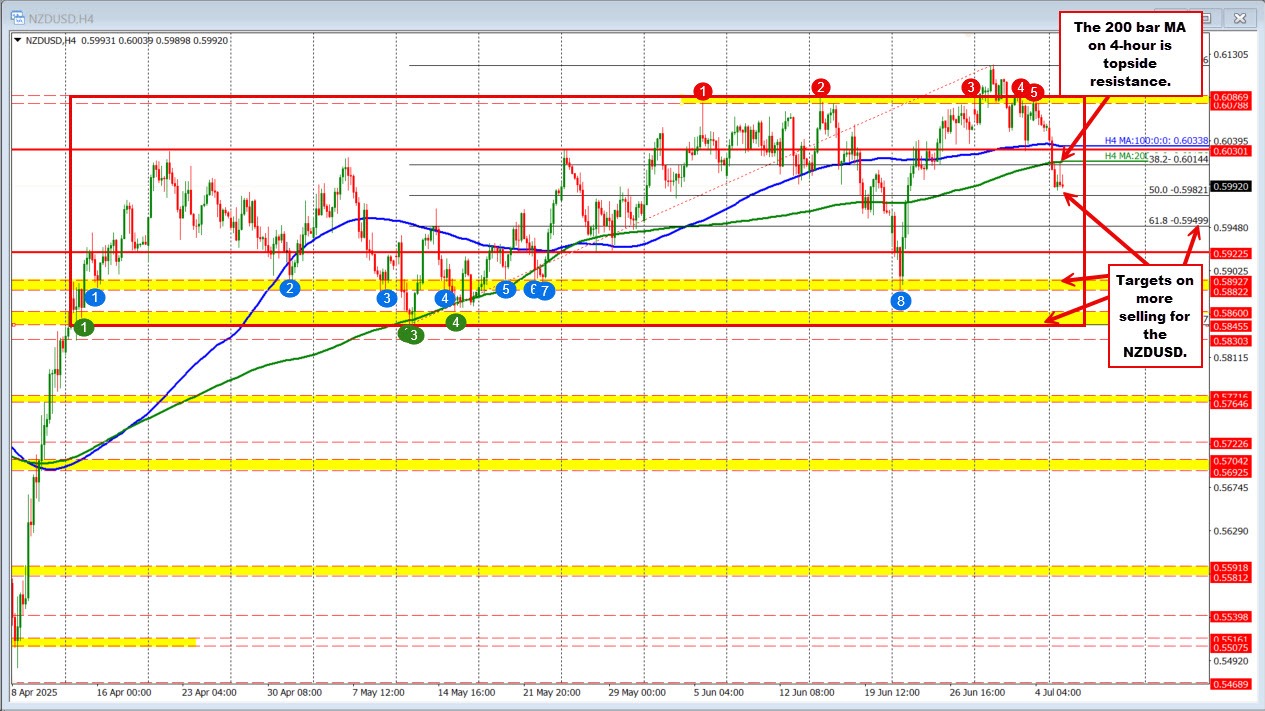Click red marker 1 on the yellow resistance zone

[703, 92]
